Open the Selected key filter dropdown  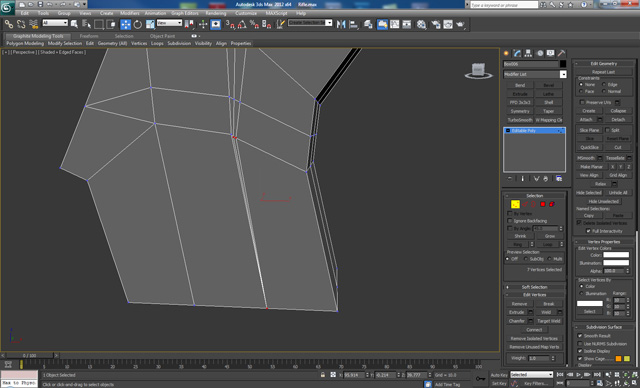(x=531, y=375)
